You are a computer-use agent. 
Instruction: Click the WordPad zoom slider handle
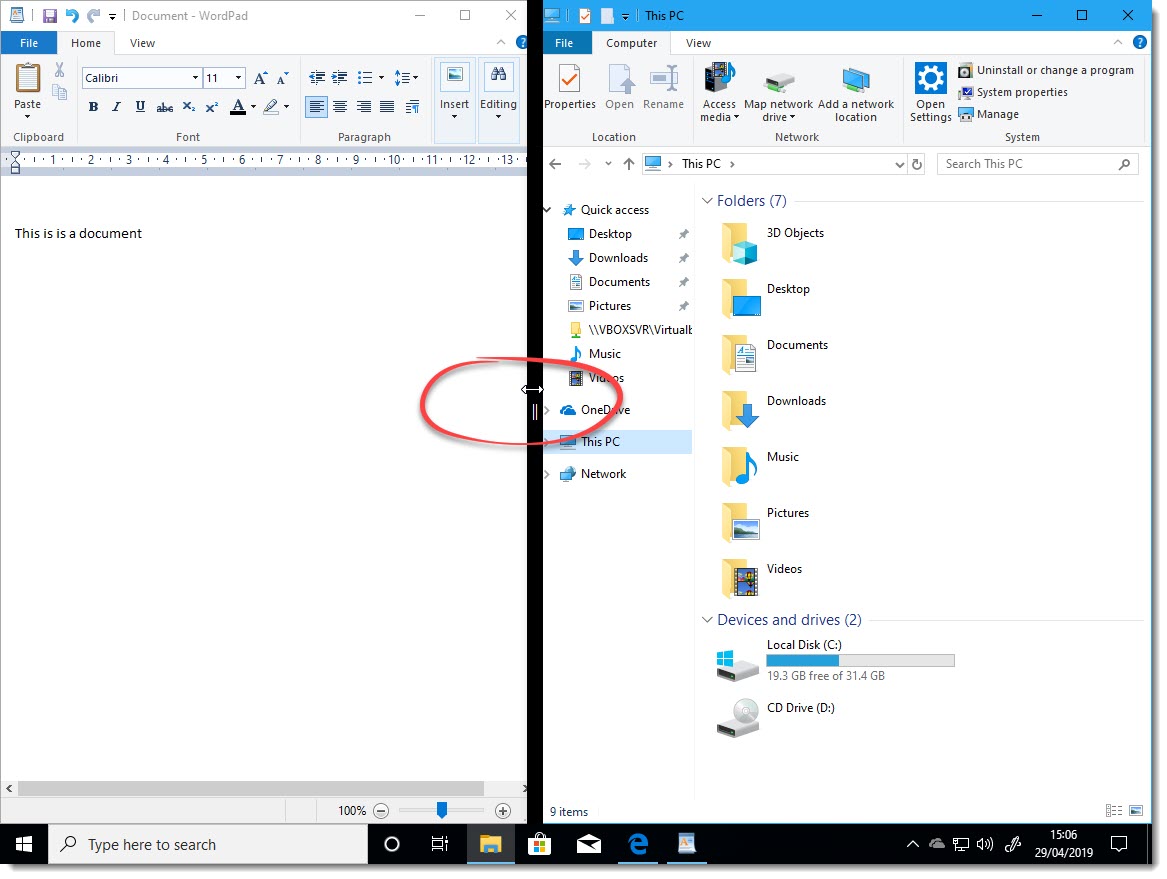(x=441, y=810)
